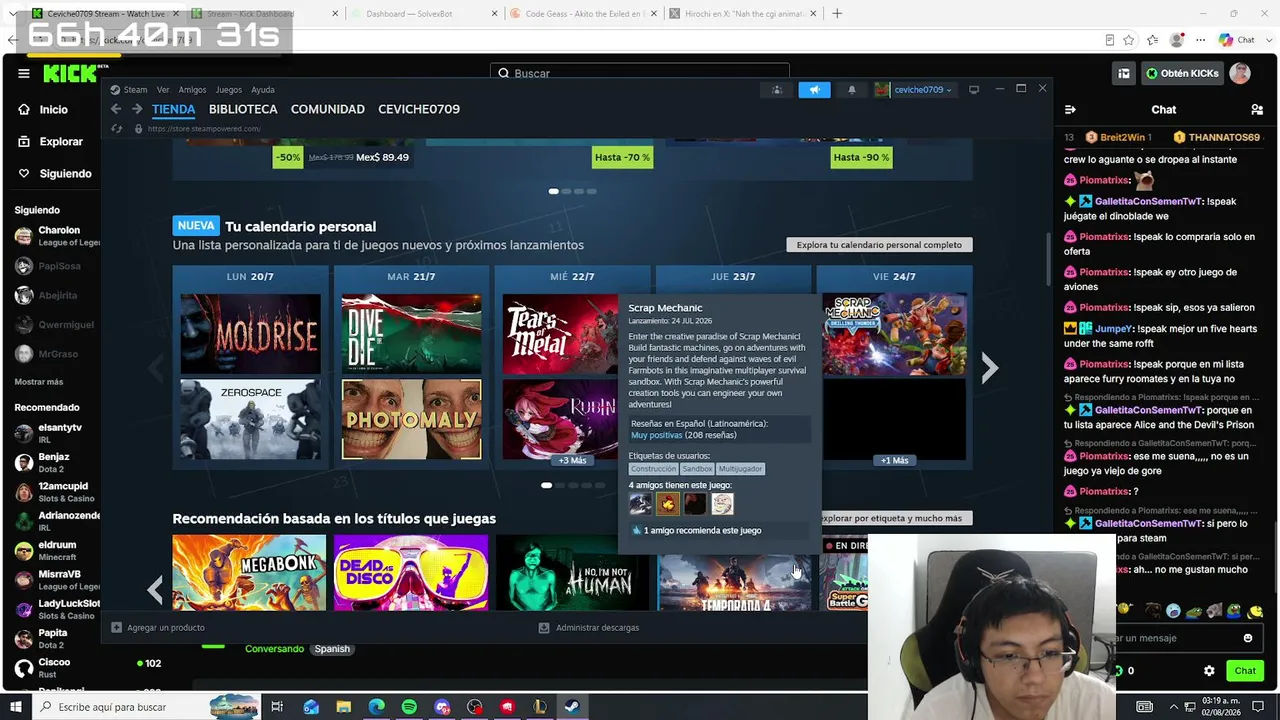The height and width of the screenshot is (720, 1280).
Task: Open CEVICHE0709 profile tab in Steam
Action: click(419, 109)
